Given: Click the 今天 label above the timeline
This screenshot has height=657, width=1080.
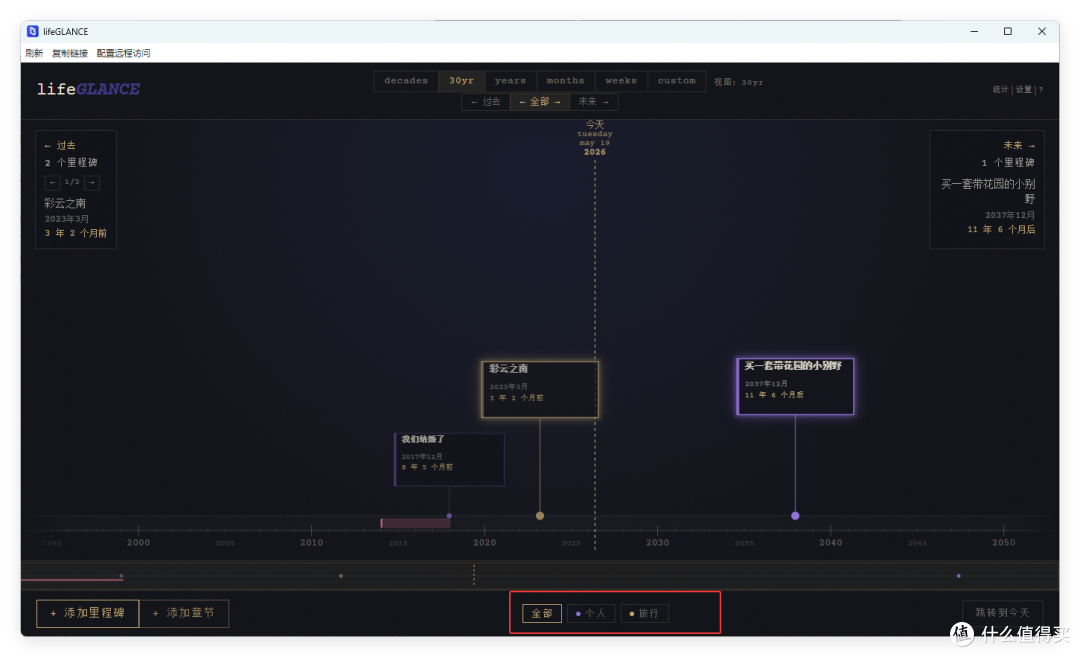Looking at the screenshot, I should pos(595,125).
